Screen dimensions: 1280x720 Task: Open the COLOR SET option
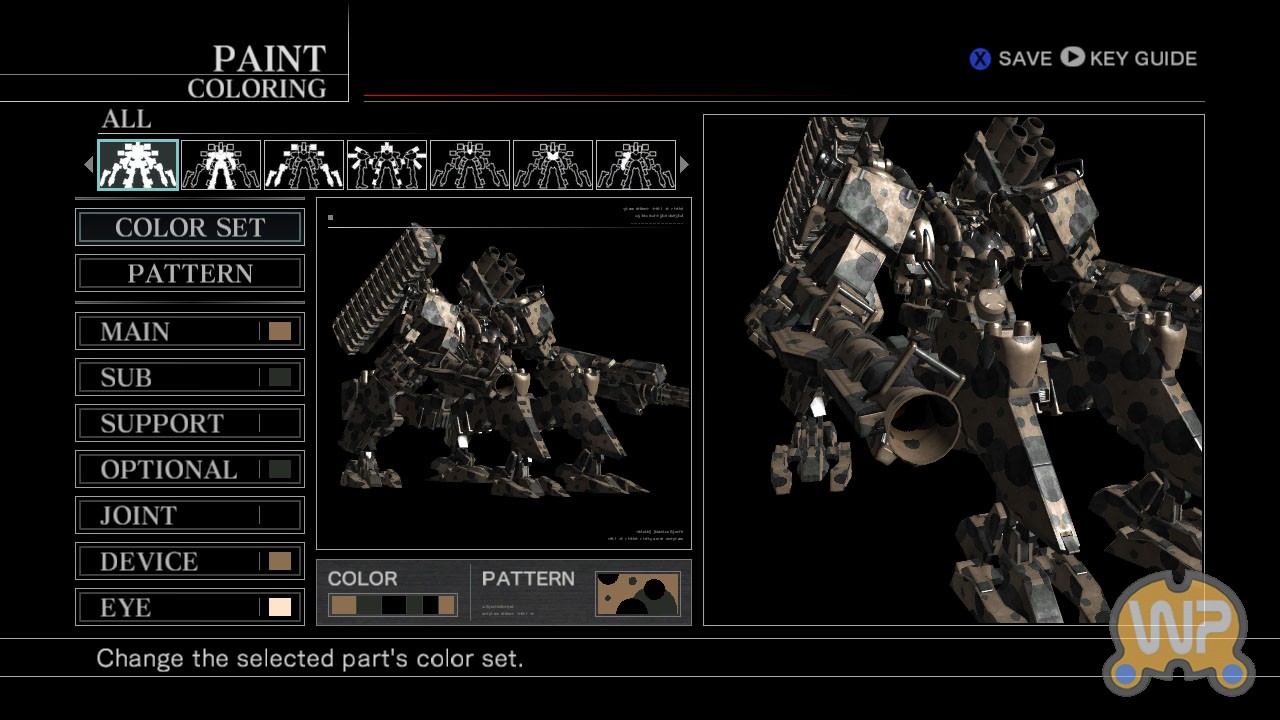190,228
